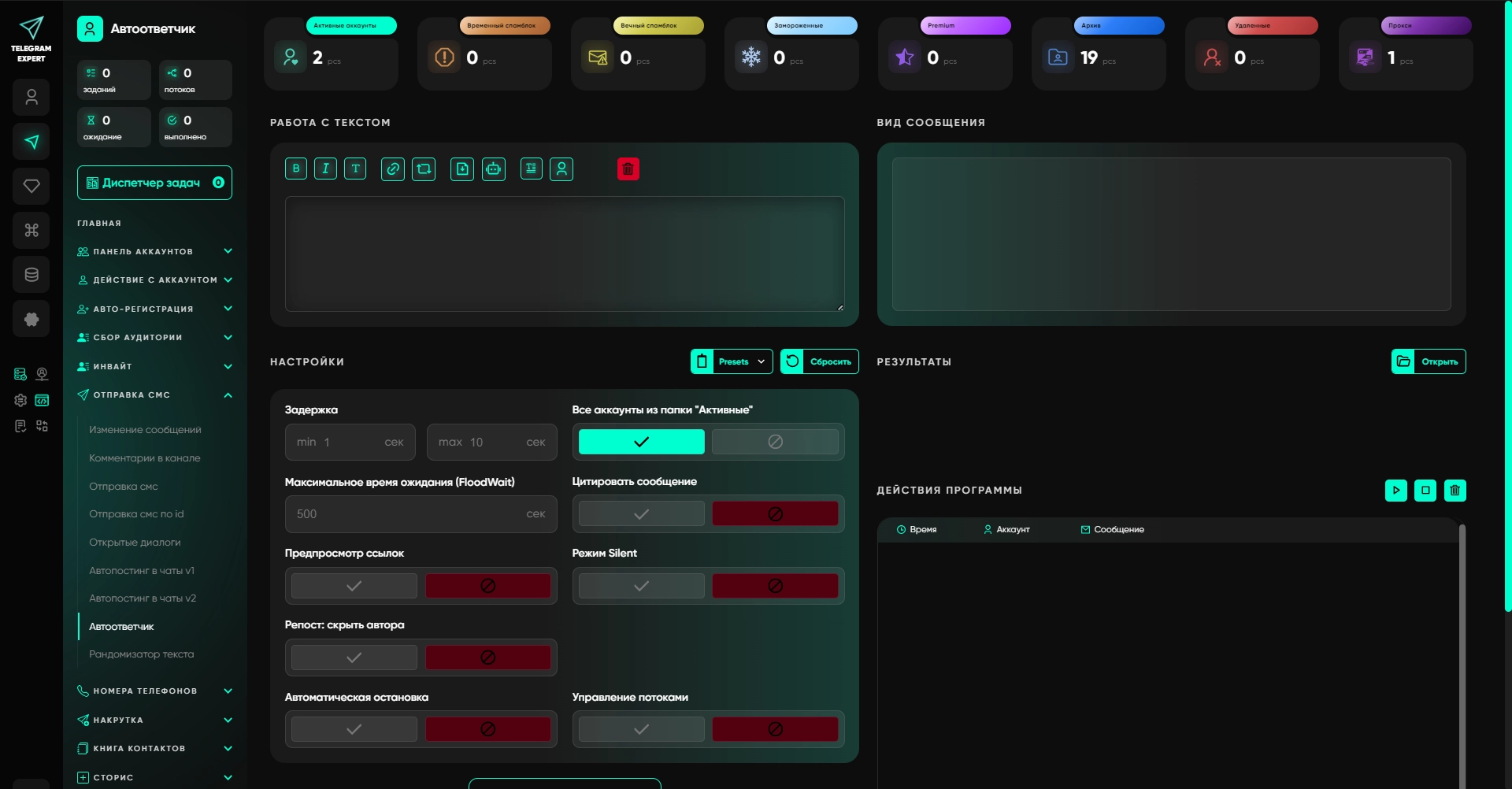Open the database icon in left rail
The height and width of the screenshot is (789, 1512).
point(31,275)
